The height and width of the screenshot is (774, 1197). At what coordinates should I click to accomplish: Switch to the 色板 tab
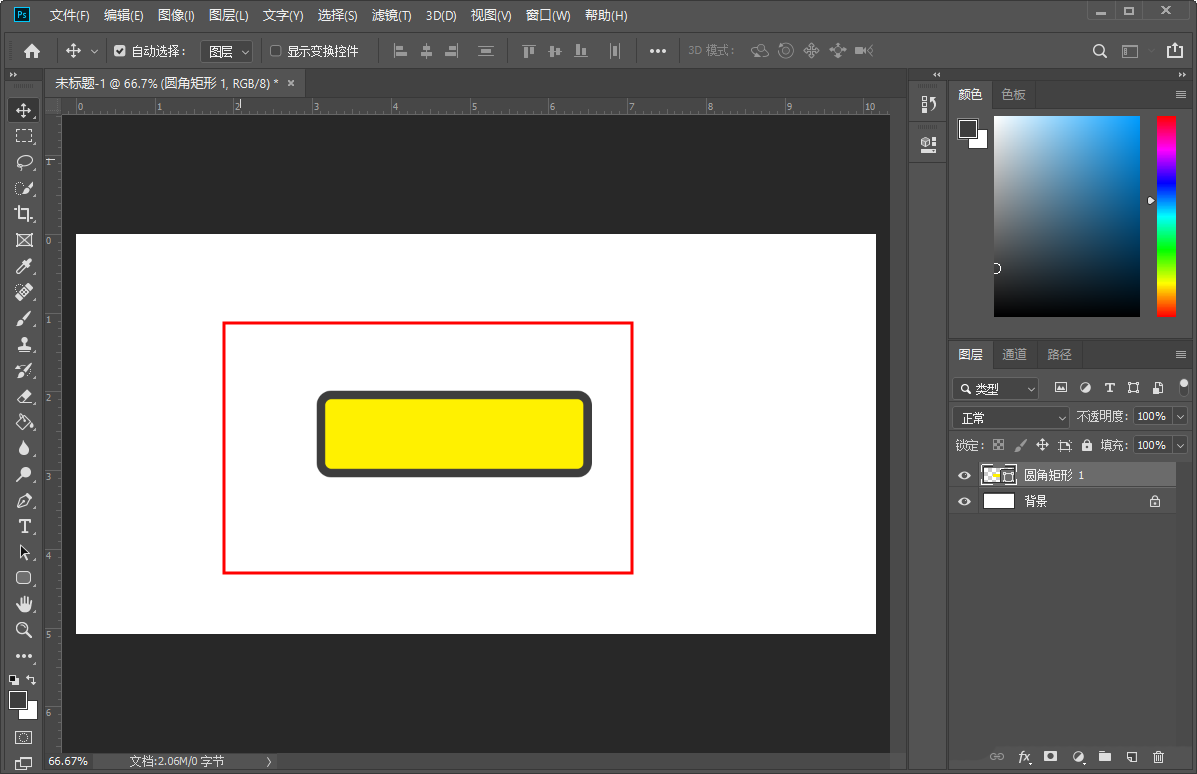point(1013,95)
